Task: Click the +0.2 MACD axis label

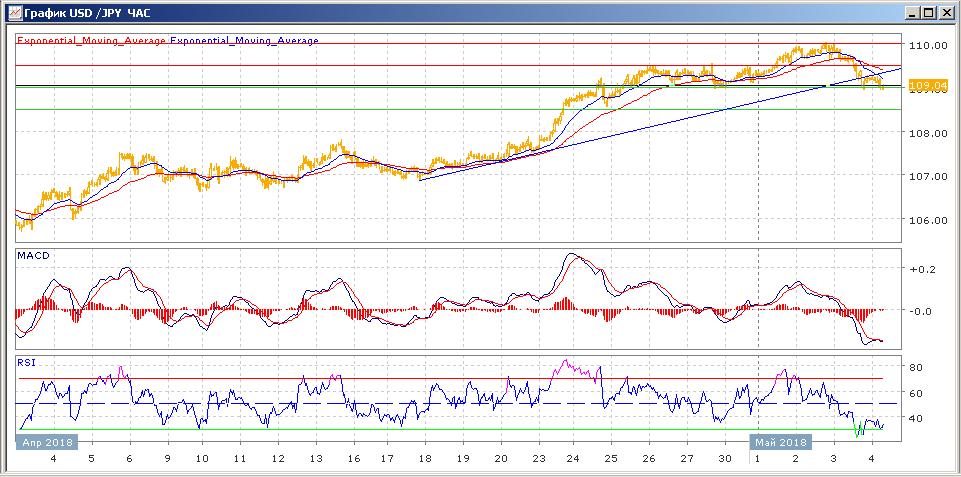Action: (921, 269)
